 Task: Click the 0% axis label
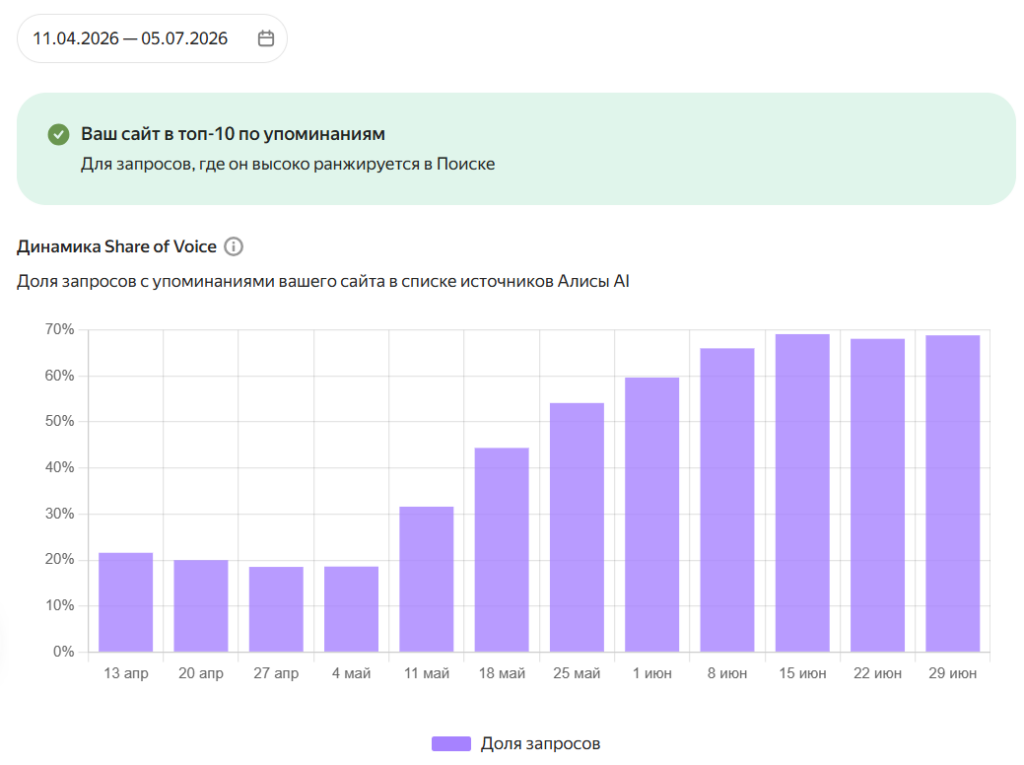[x=63, y=651]
